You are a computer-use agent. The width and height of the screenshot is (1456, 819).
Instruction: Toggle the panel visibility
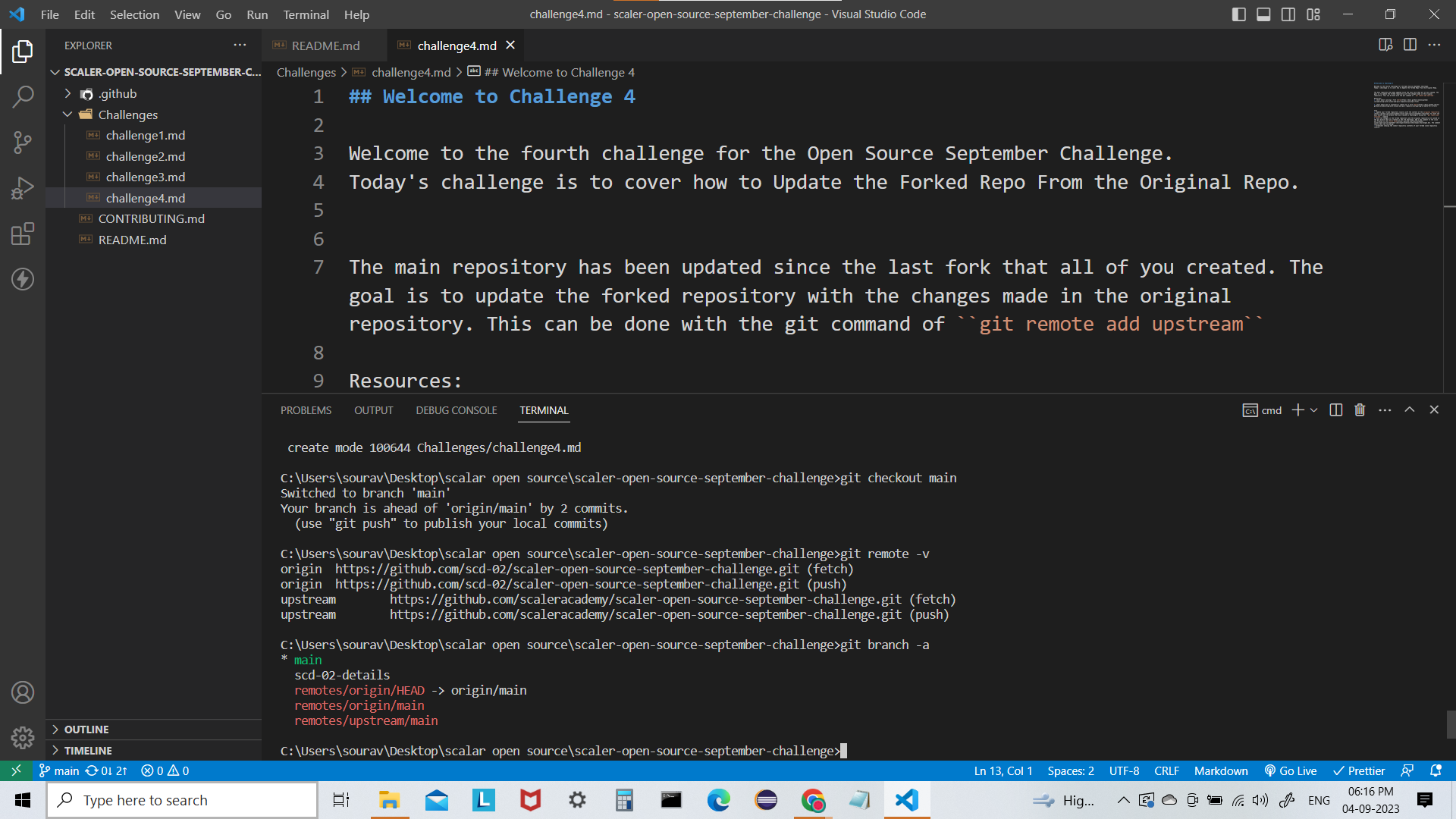[x=1263, y=14]
